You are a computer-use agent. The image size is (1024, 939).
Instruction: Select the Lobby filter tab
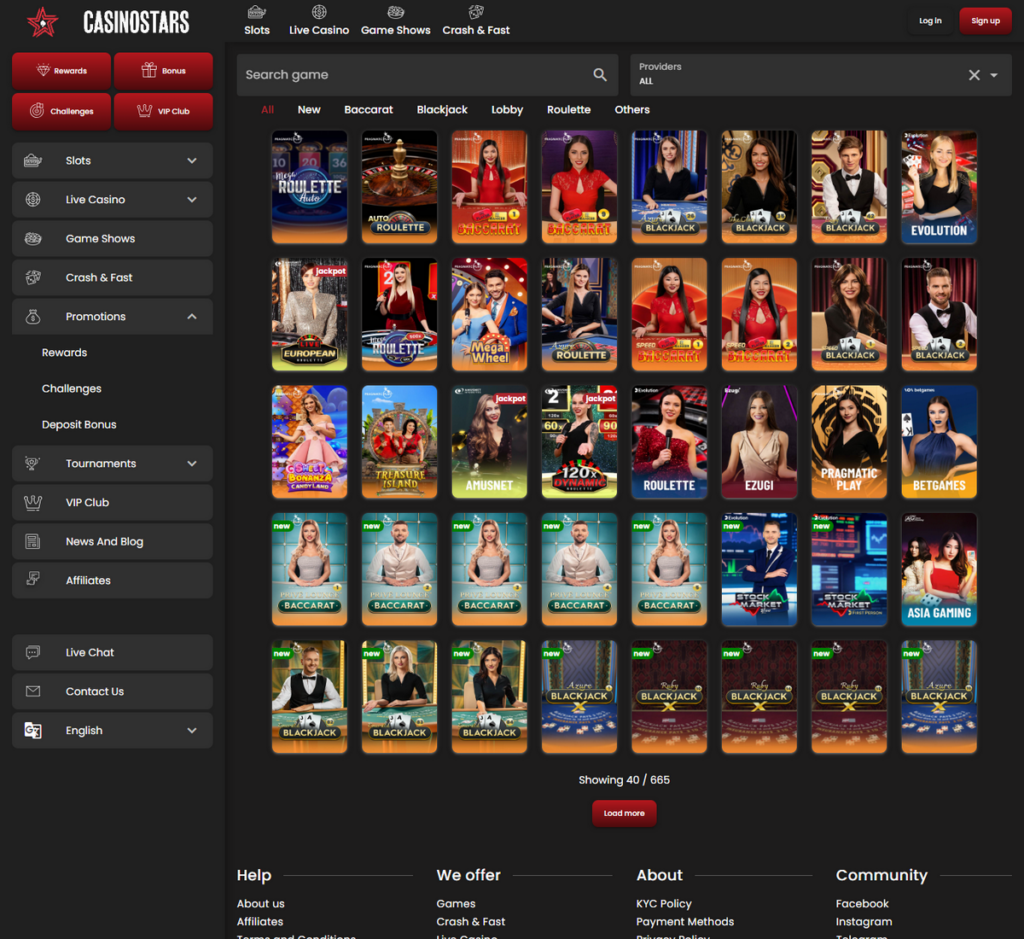(x=507, y=110)
